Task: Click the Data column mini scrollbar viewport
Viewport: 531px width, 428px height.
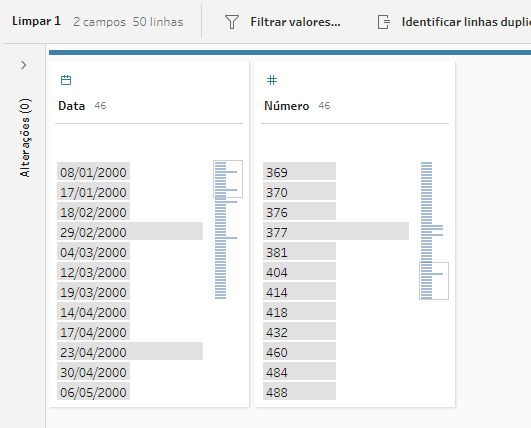Action: (228, 179)
